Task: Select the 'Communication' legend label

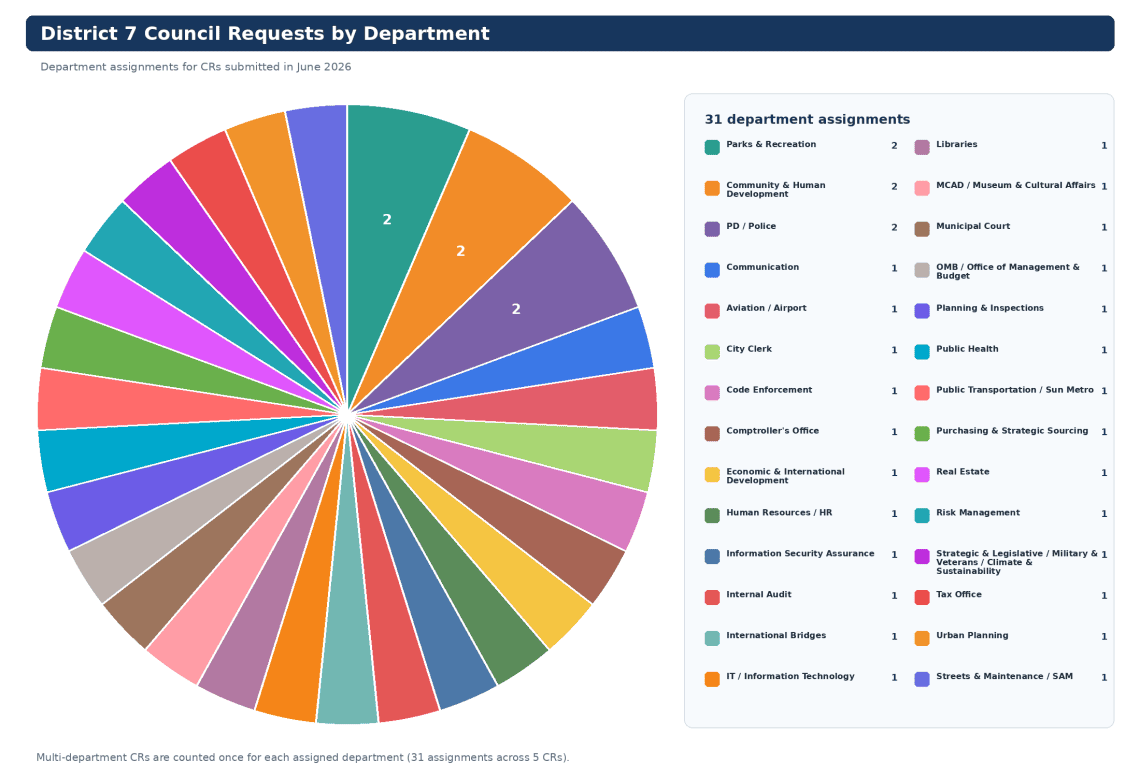Action: (763, 267)
